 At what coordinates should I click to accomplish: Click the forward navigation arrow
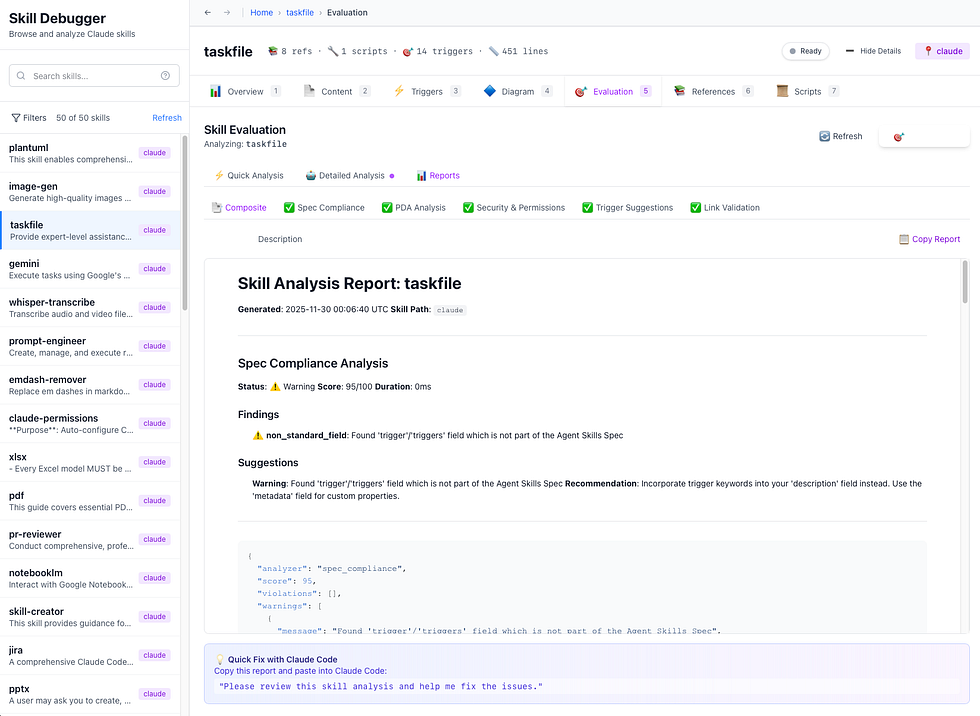click(227, 12)
